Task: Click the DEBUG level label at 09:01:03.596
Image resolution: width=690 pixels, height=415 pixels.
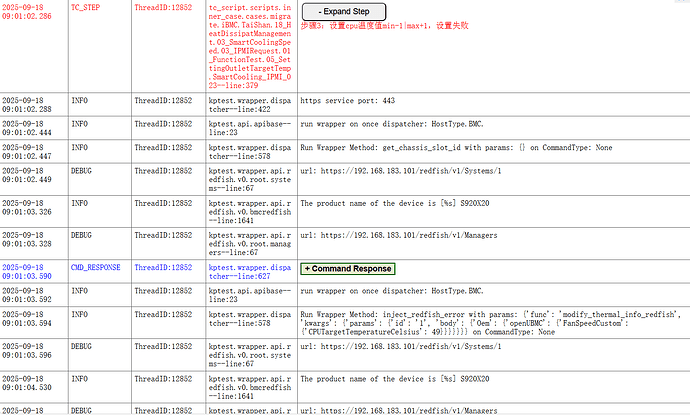Action: 87,350
